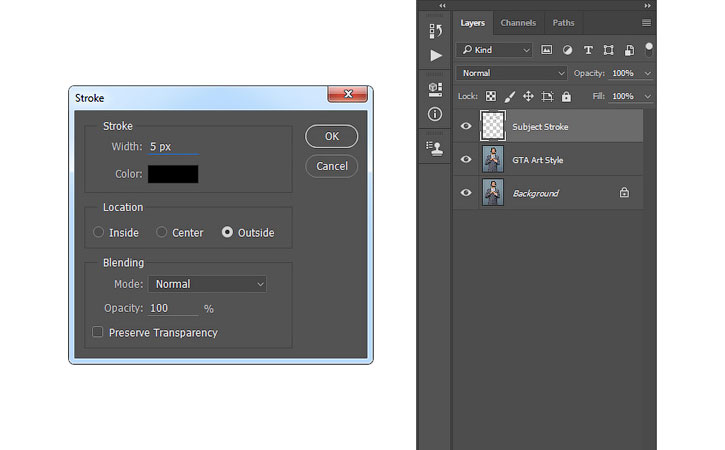Open the layer blend mode Normal dropdown

[511, 73]
